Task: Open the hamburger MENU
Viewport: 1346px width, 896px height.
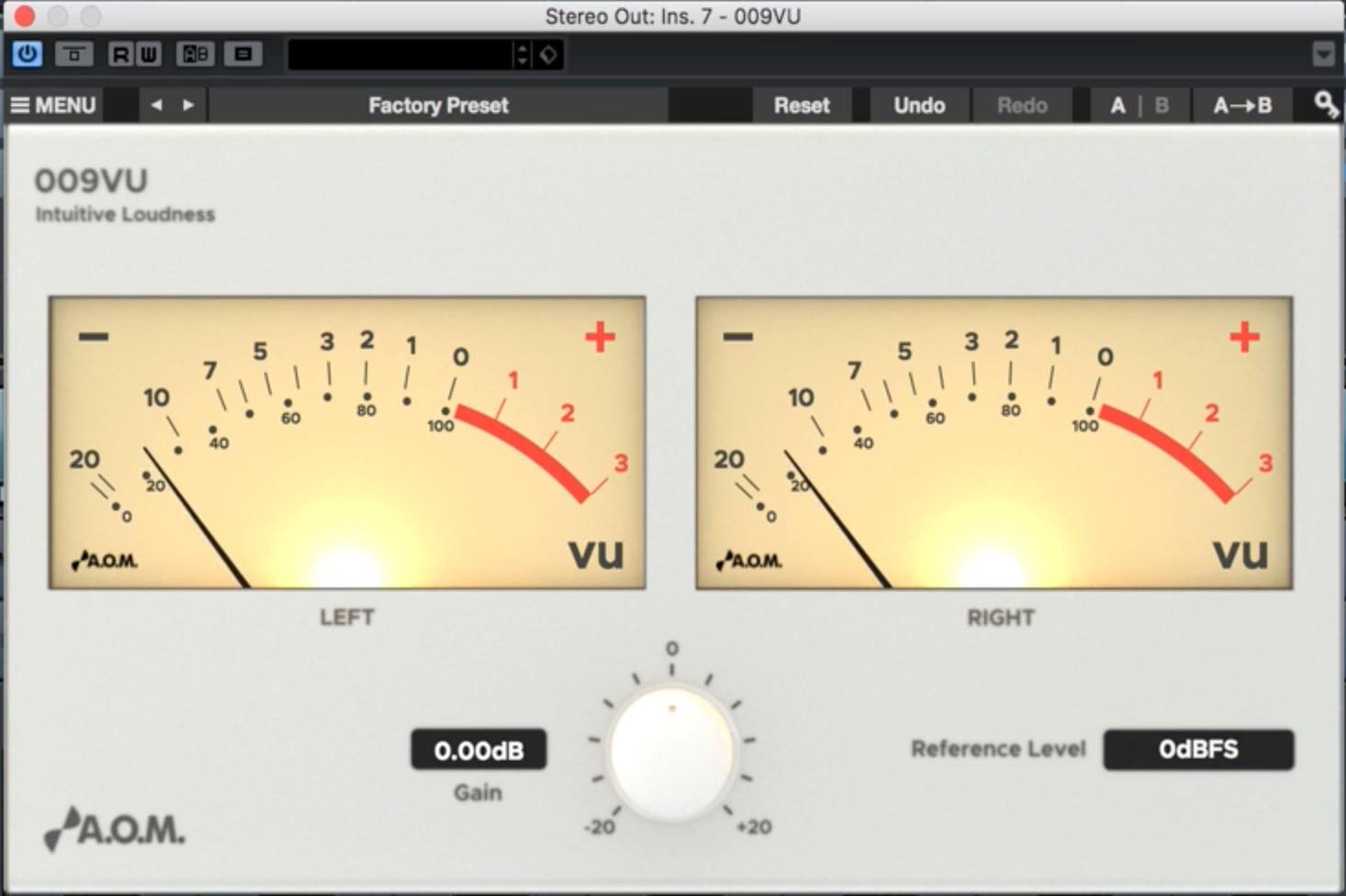Action: [53, 105]
